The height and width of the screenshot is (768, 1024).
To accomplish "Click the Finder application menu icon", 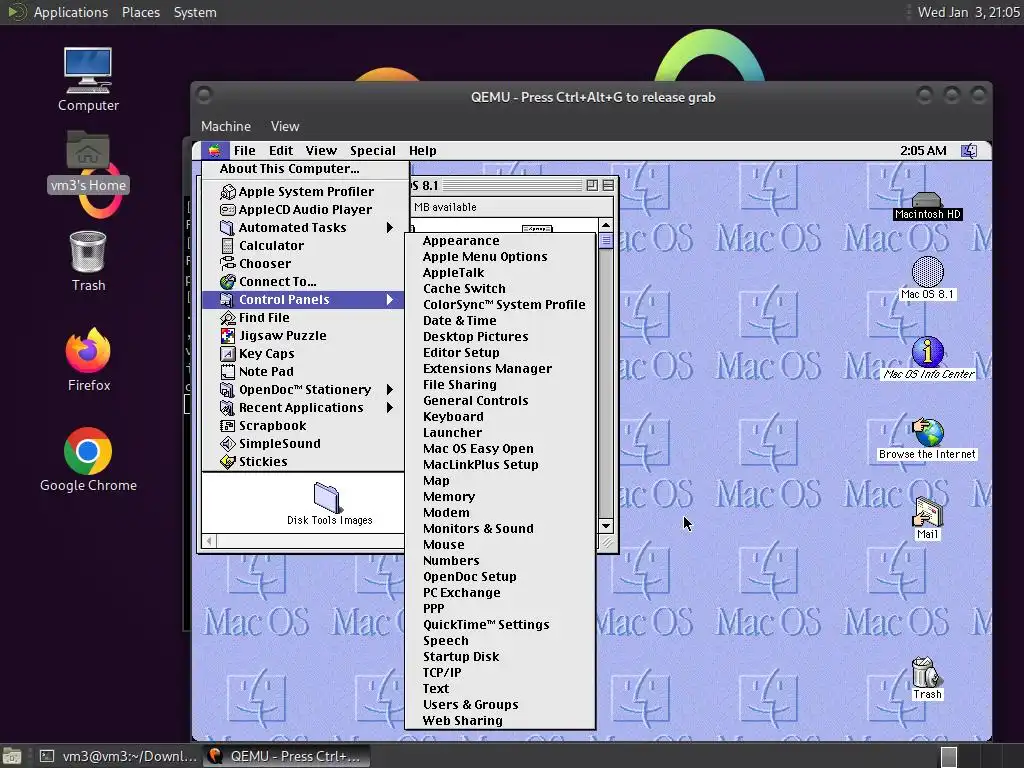I will tap(969, 151).
